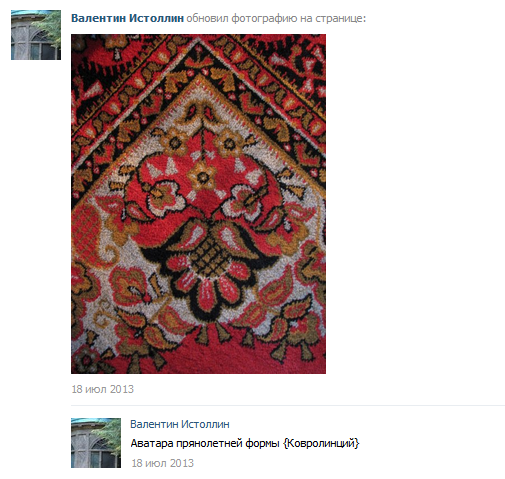Click the comment date below comment text
Viewport: 505px width, 479px height.
(162, 463)
